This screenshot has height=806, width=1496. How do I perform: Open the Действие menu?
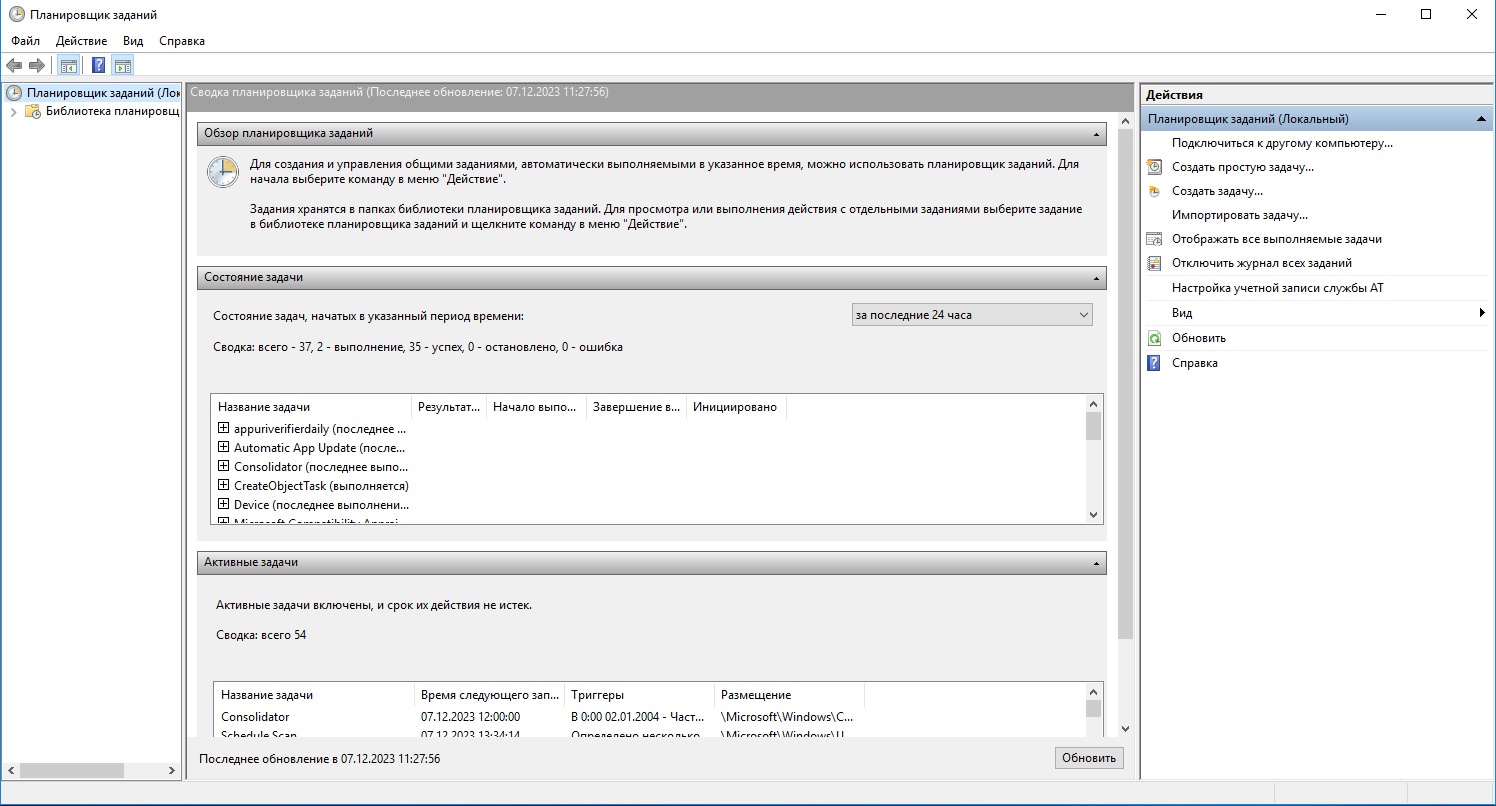coord(82,41)
